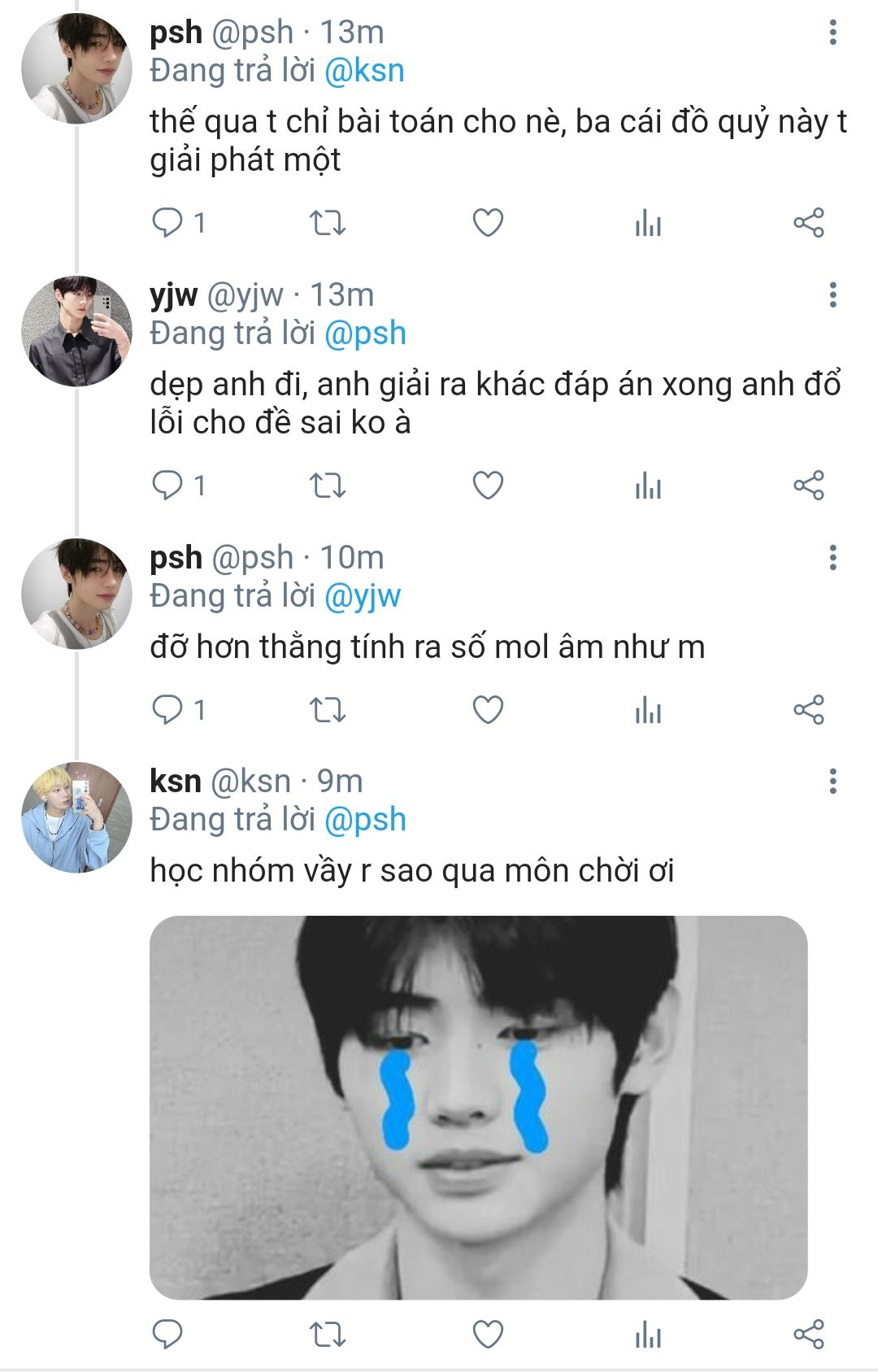The width and height of the screenshot is (878, 1372).
Task: View analytics on psh's 10m tweet
Action: 648,710
